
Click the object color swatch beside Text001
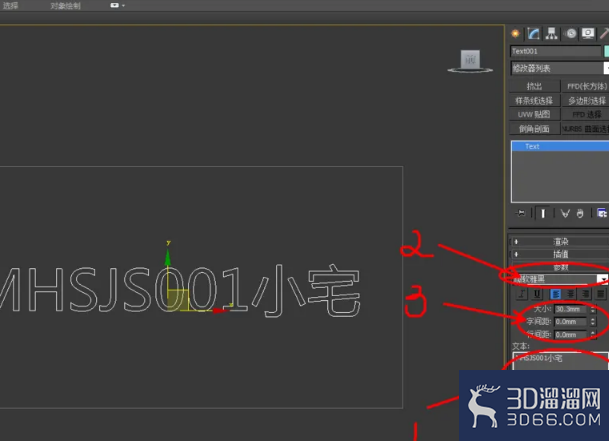606,51
